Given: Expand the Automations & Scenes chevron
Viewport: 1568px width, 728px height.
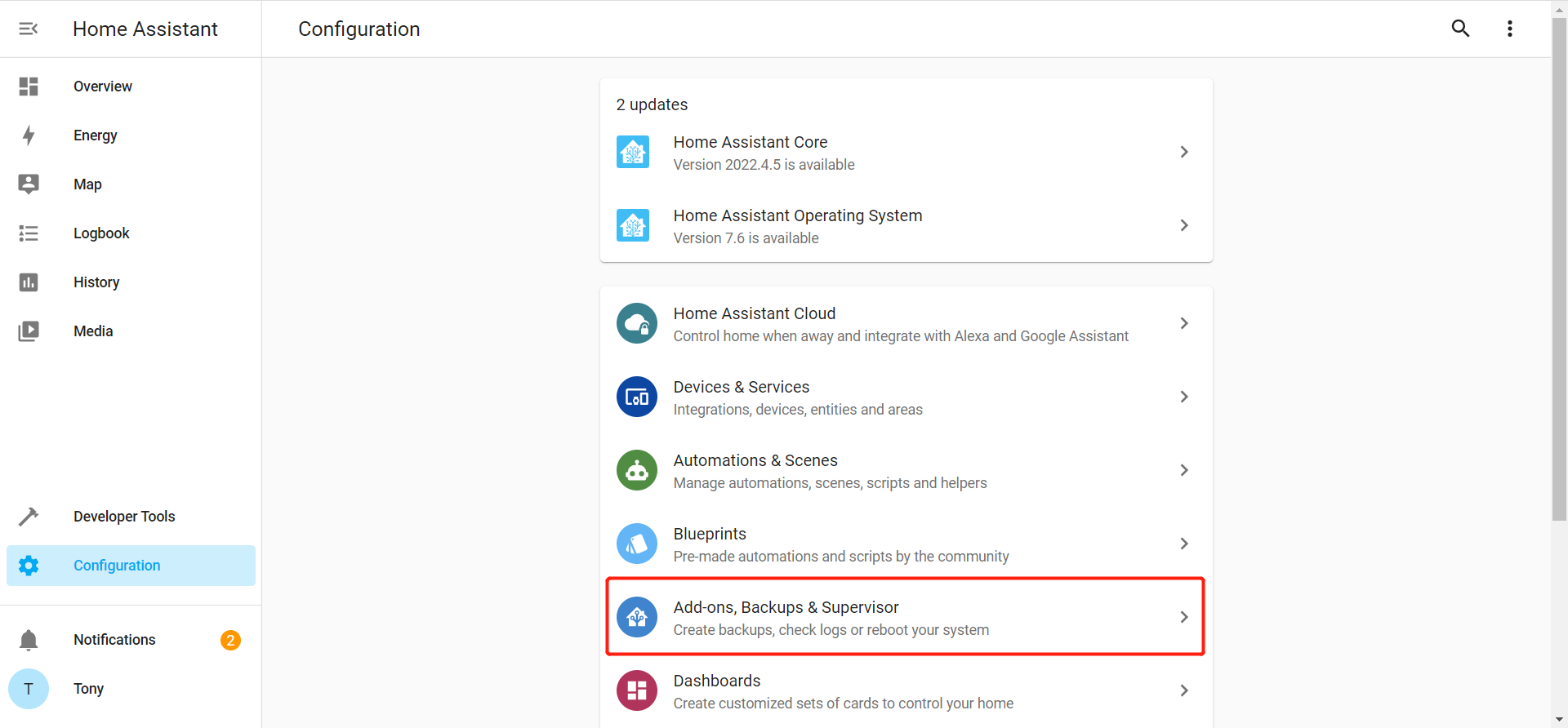Looking at the screenshot, I should click(x=1184, y=470).
